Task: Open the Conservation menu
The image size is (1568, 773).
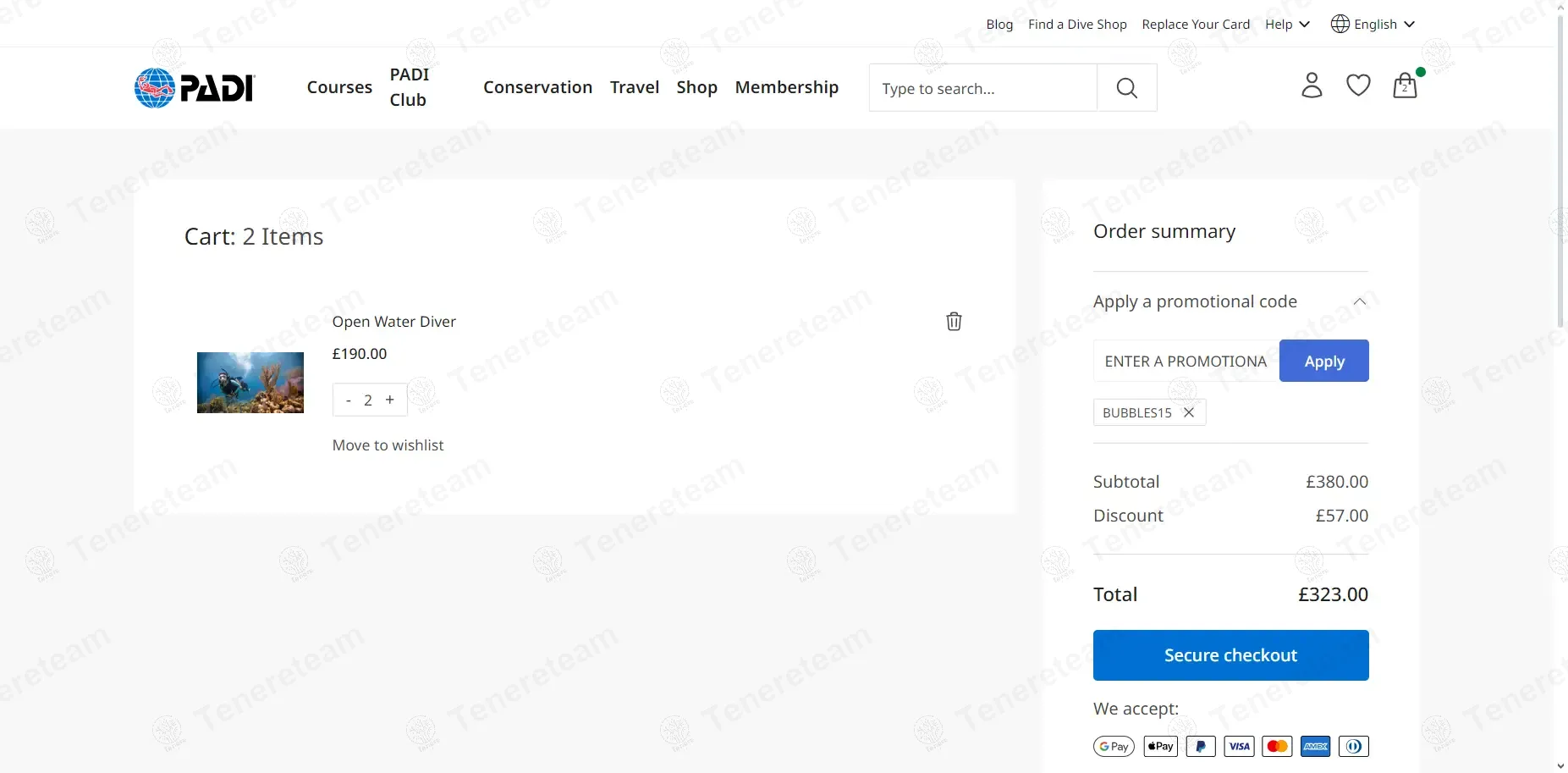Action: [x=537, y=87]
